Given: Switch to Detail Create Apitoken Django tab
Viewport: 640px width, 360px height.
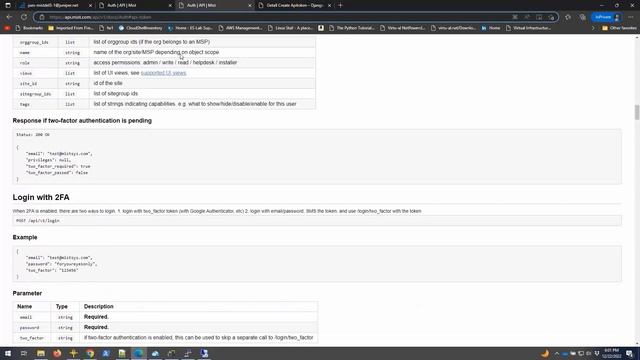Looking at the screenshot, I should pos(296,5).
